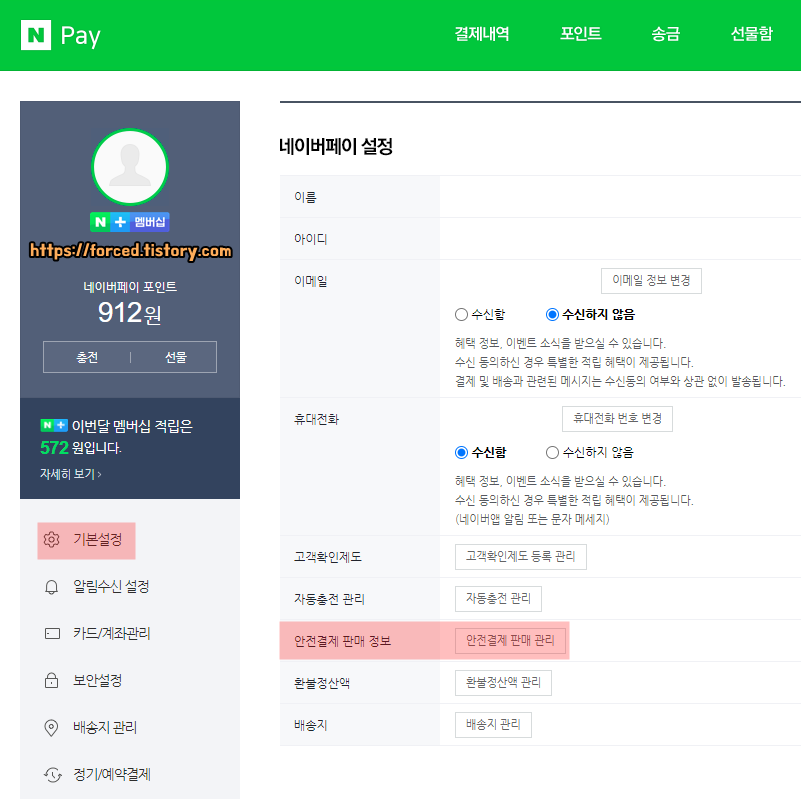Screen dimensions: 801x799
Task: Open 선물함 menu
Action: [751, 34]
